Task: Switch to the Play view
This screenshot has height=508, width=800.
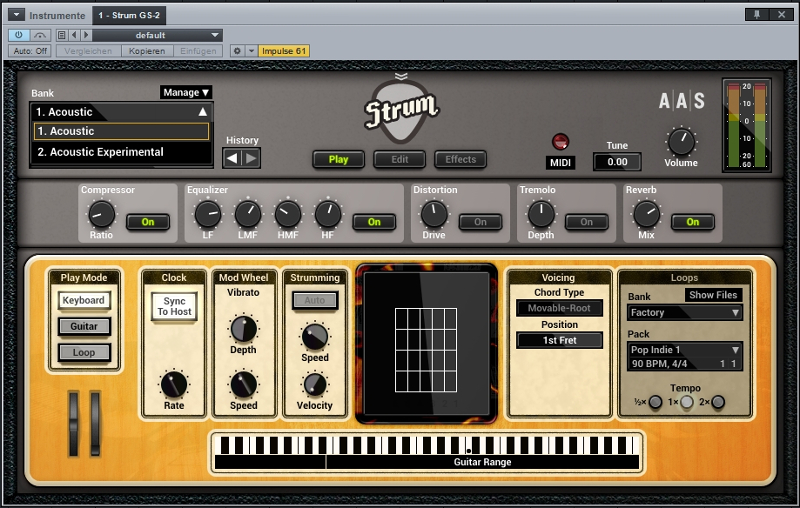Action: click(x=338, y=160)
